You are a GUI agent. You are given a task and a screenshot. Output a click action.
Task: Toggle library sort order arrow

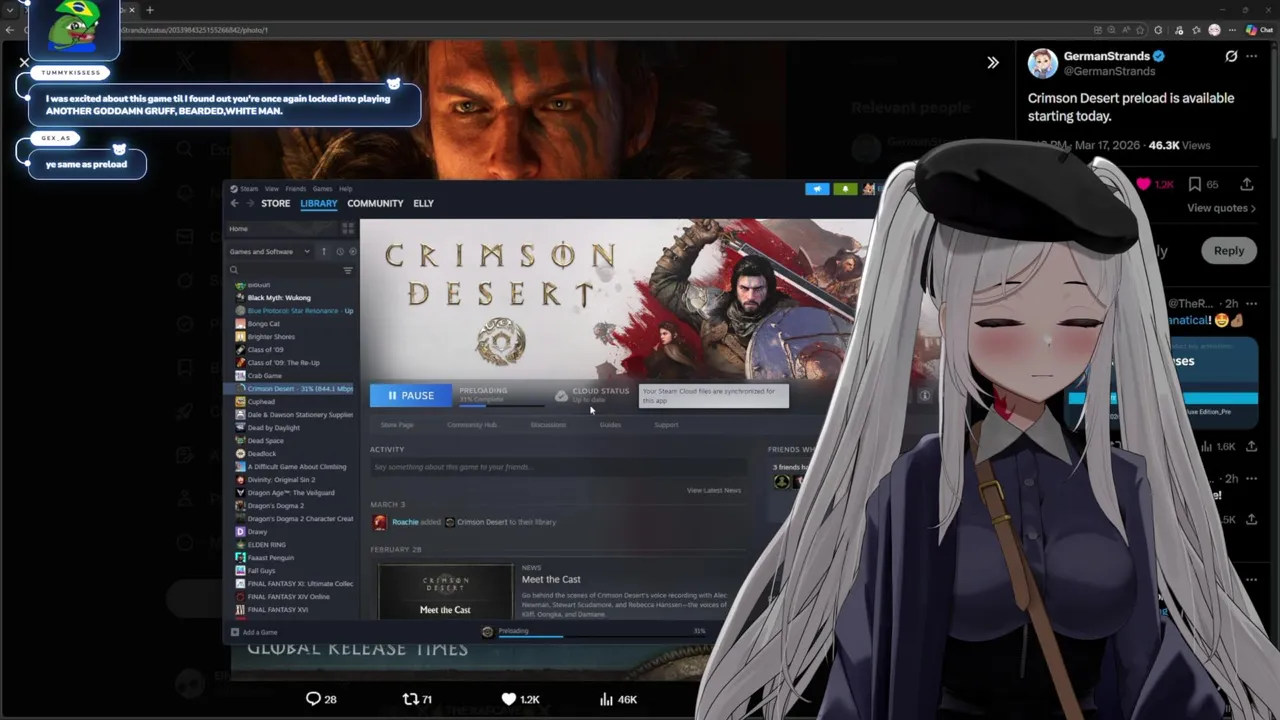pyautogui.click(x=324, y=251)
